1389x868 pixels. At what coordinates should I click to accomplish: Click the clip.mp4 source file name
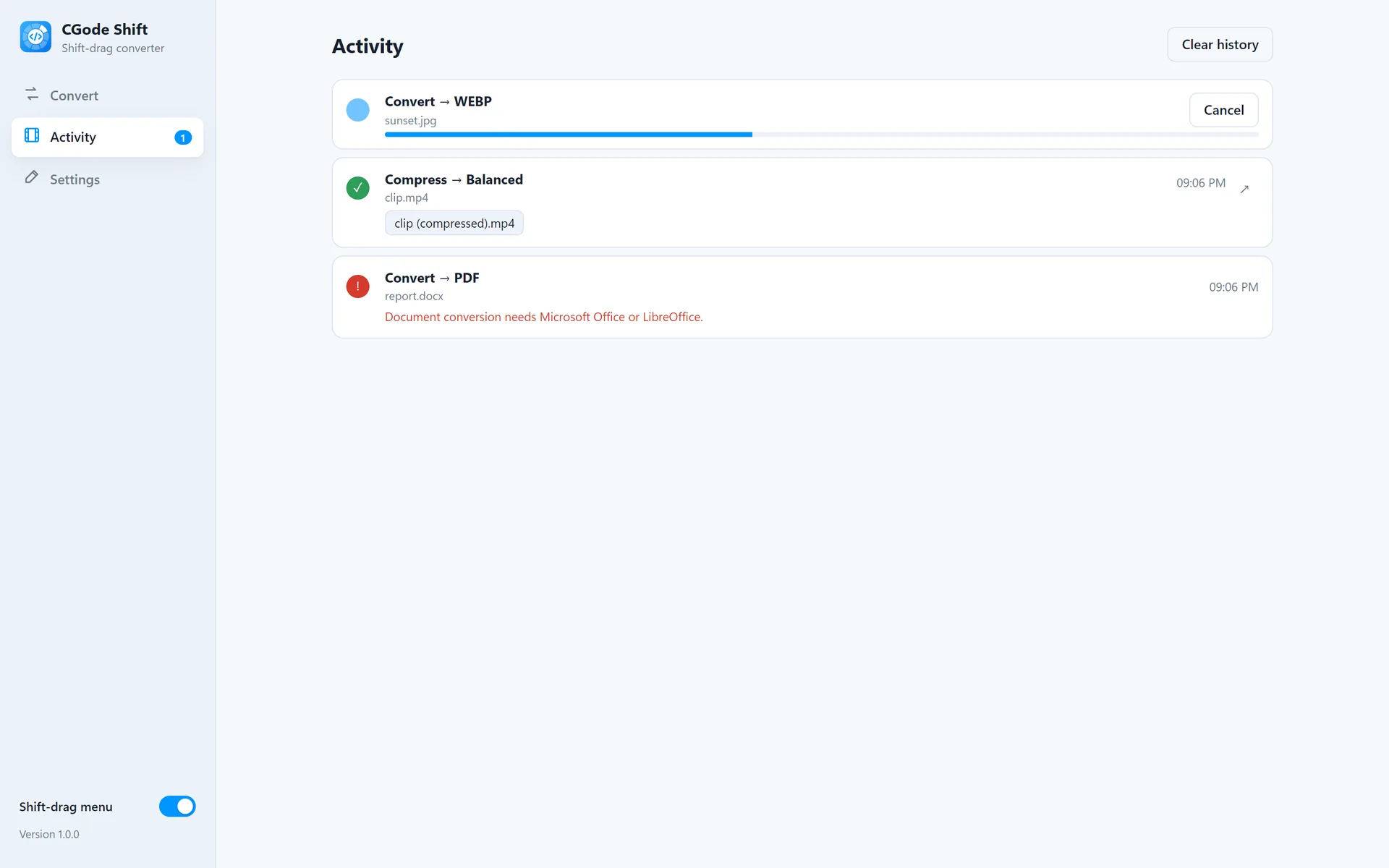pos(407,197)
